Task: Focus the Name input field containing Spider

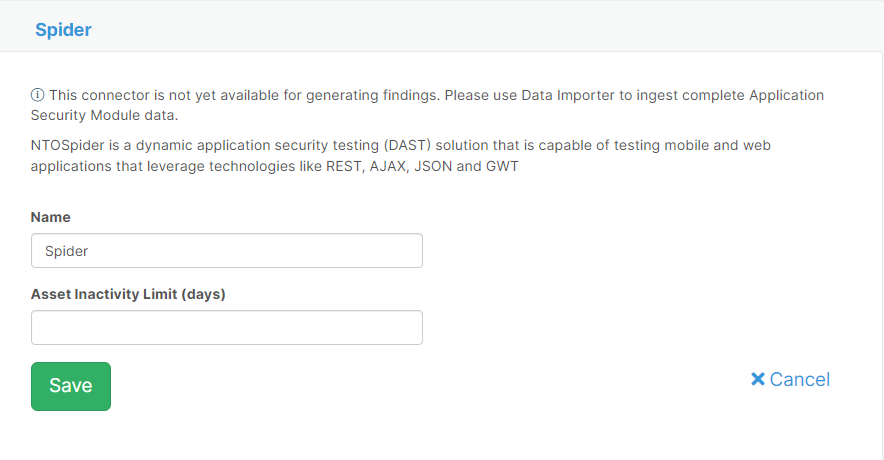Action: pos(227,251)
